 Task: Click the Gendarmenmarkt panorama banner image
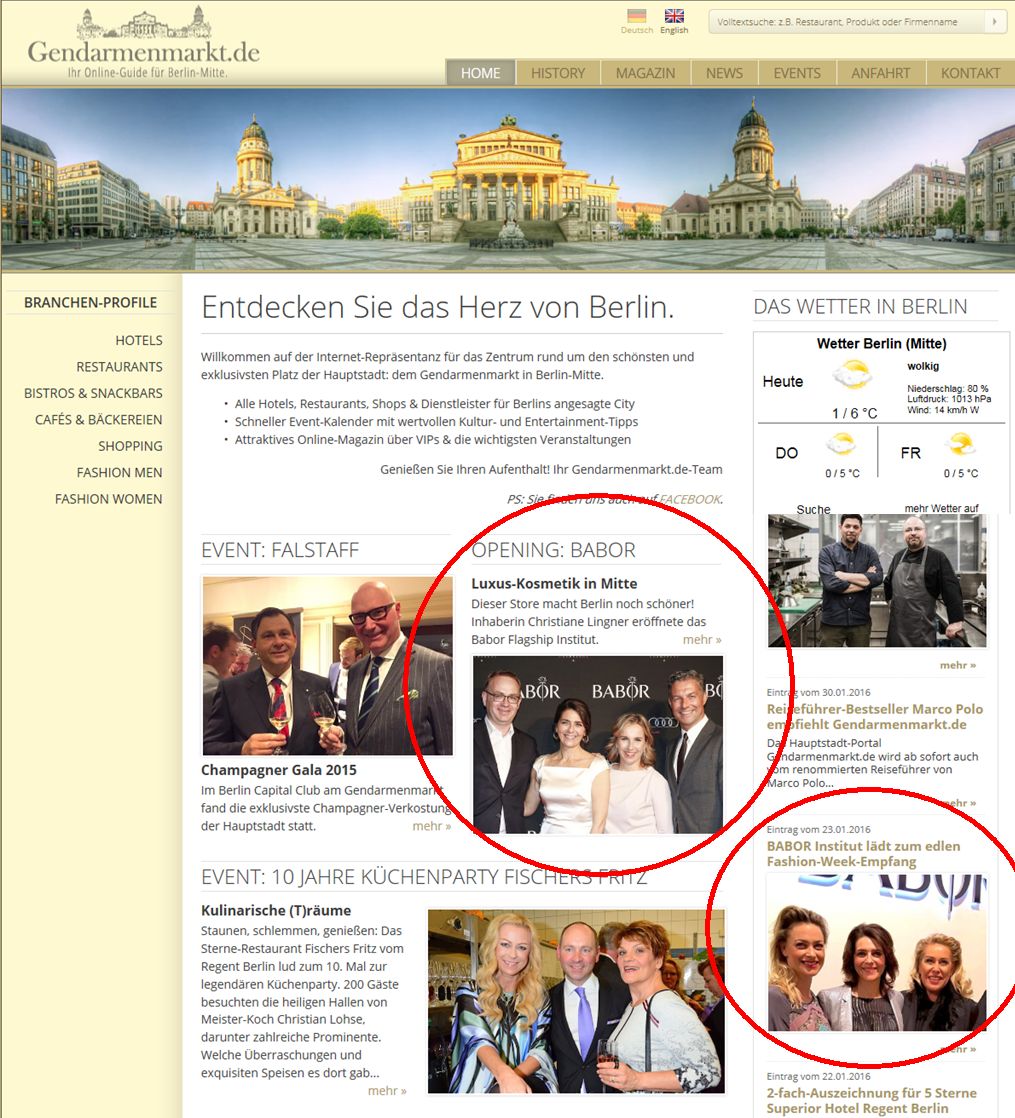pos(508,179)
